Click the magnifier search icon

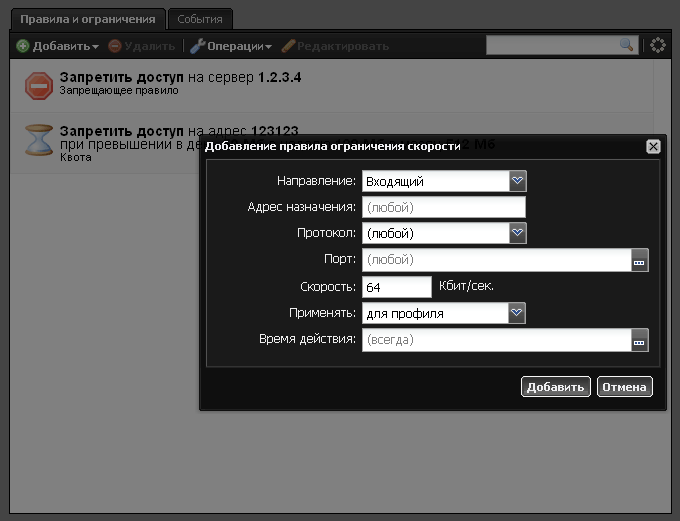pyautogui.click(x=627, y=45)
